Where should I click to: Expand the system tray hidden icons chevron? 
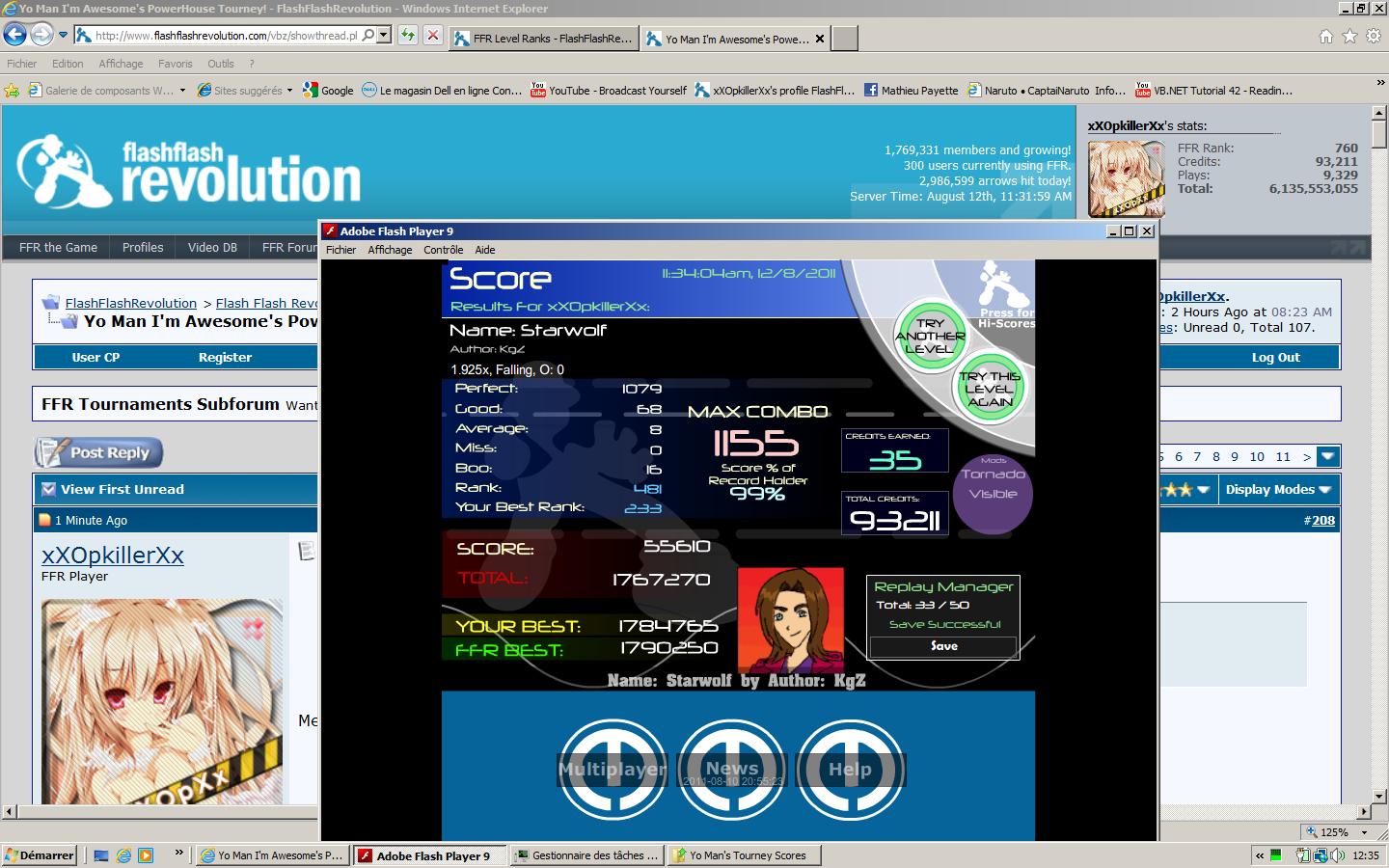pyautogui.click(x=1259, y=855)
